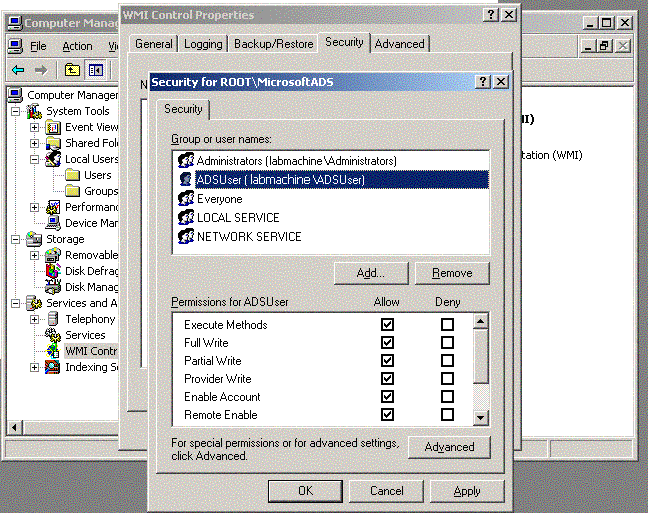Click the permissions list scroll down arrow
Screen dimensions: 648x513
pos(480,418)
